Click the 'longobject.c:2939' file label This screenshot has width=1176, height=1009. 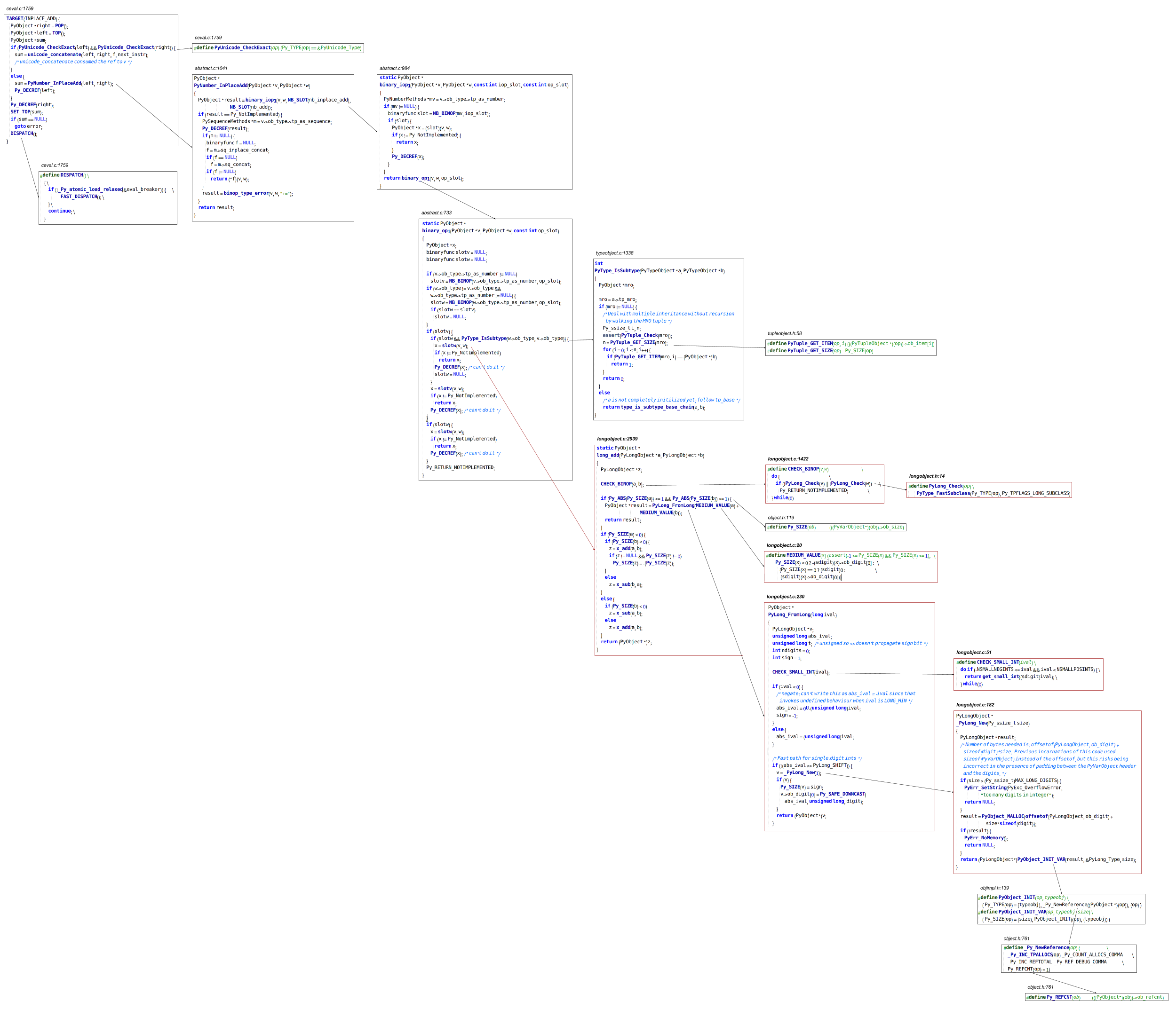[x=617, y=438]
